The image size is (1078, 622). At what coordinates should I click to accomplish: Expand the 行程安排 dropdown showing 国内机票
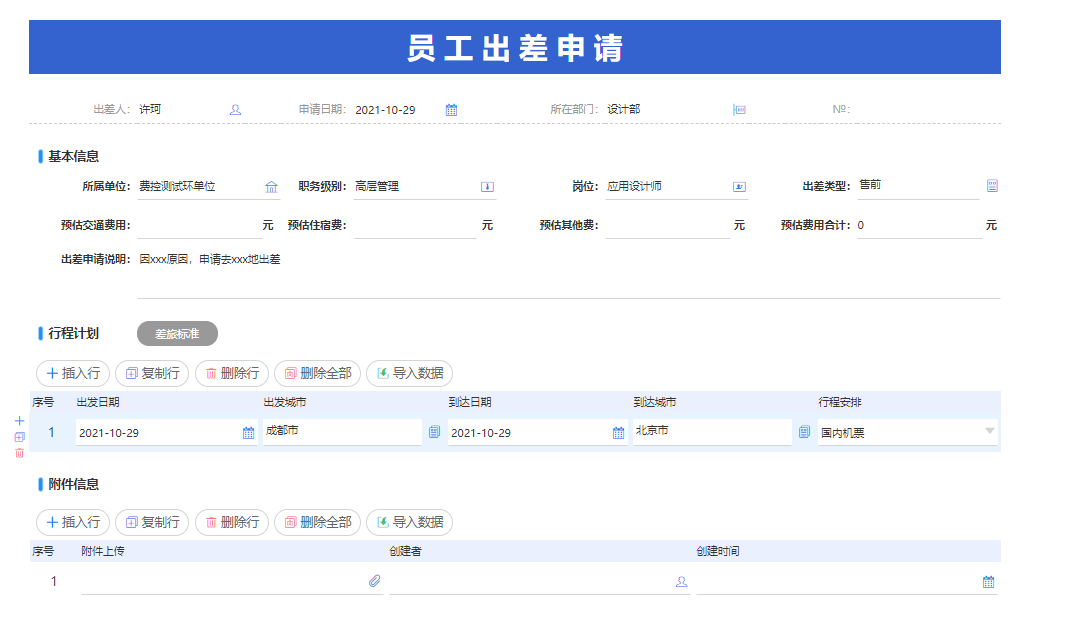[x=989, y=432]
